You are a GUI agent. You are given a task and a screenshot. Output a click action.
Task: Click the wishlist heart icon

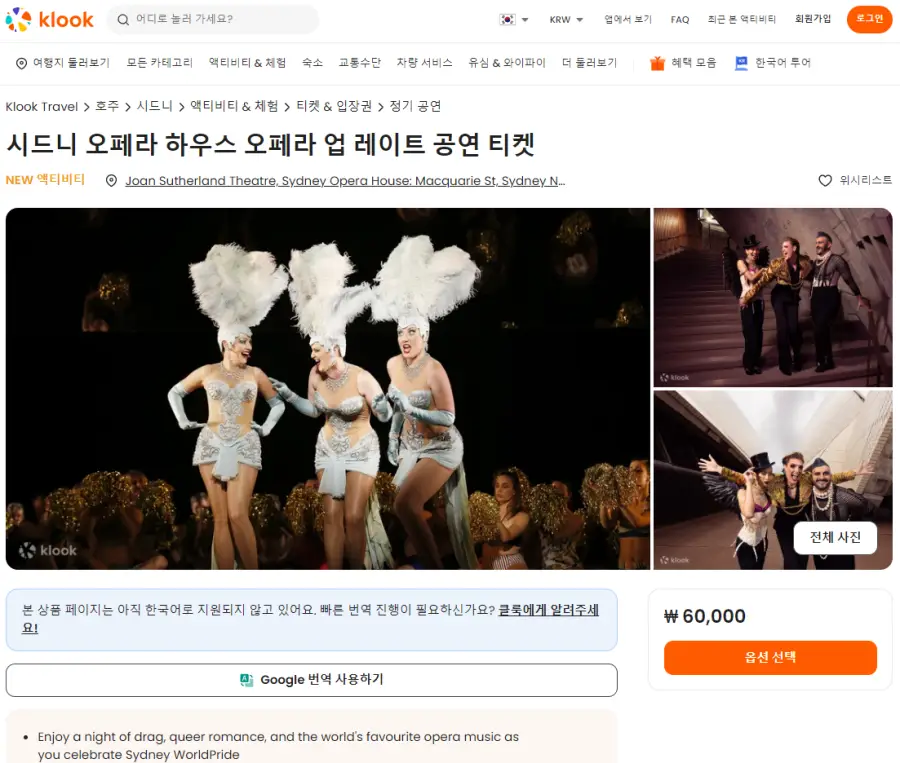pyautogui.click(x=825, y=180)
